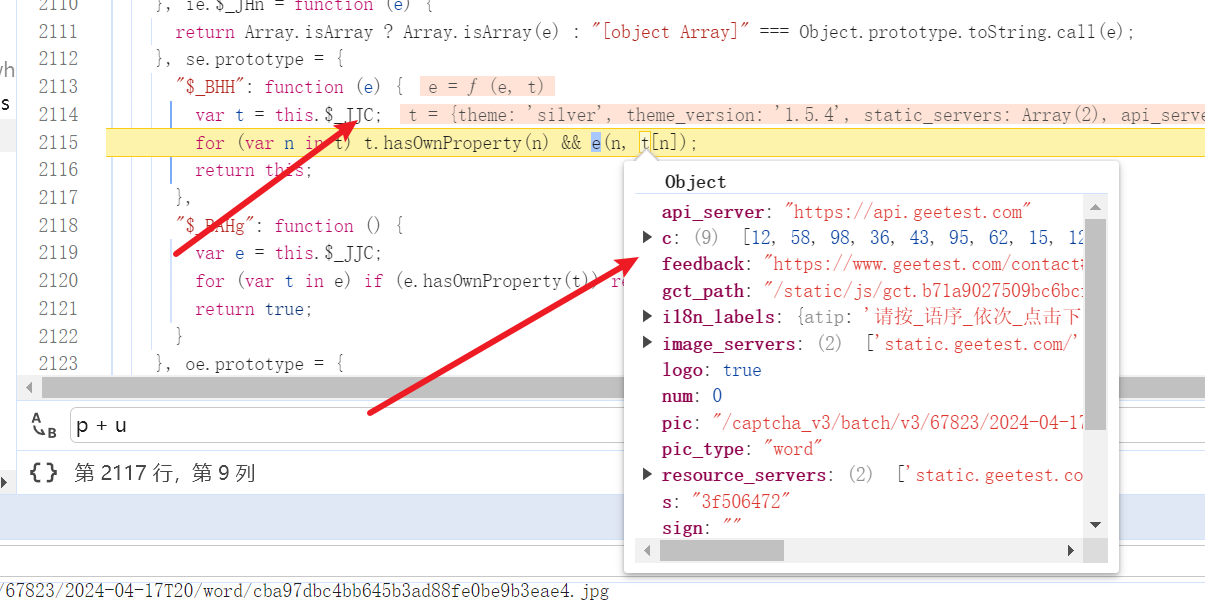The width and height of the screenshot is (1205, 605).
Task: Expand the i18n_labels property
Action: (x=647, y=317)
